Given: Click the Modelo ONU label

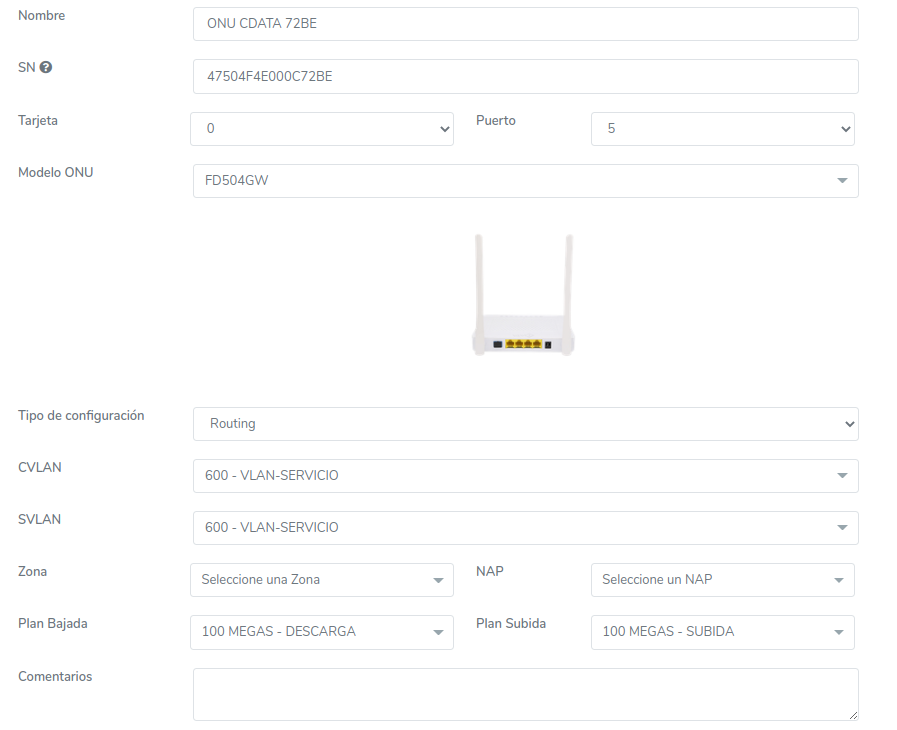Looking at the screenshot, I should tap(56, 172).
